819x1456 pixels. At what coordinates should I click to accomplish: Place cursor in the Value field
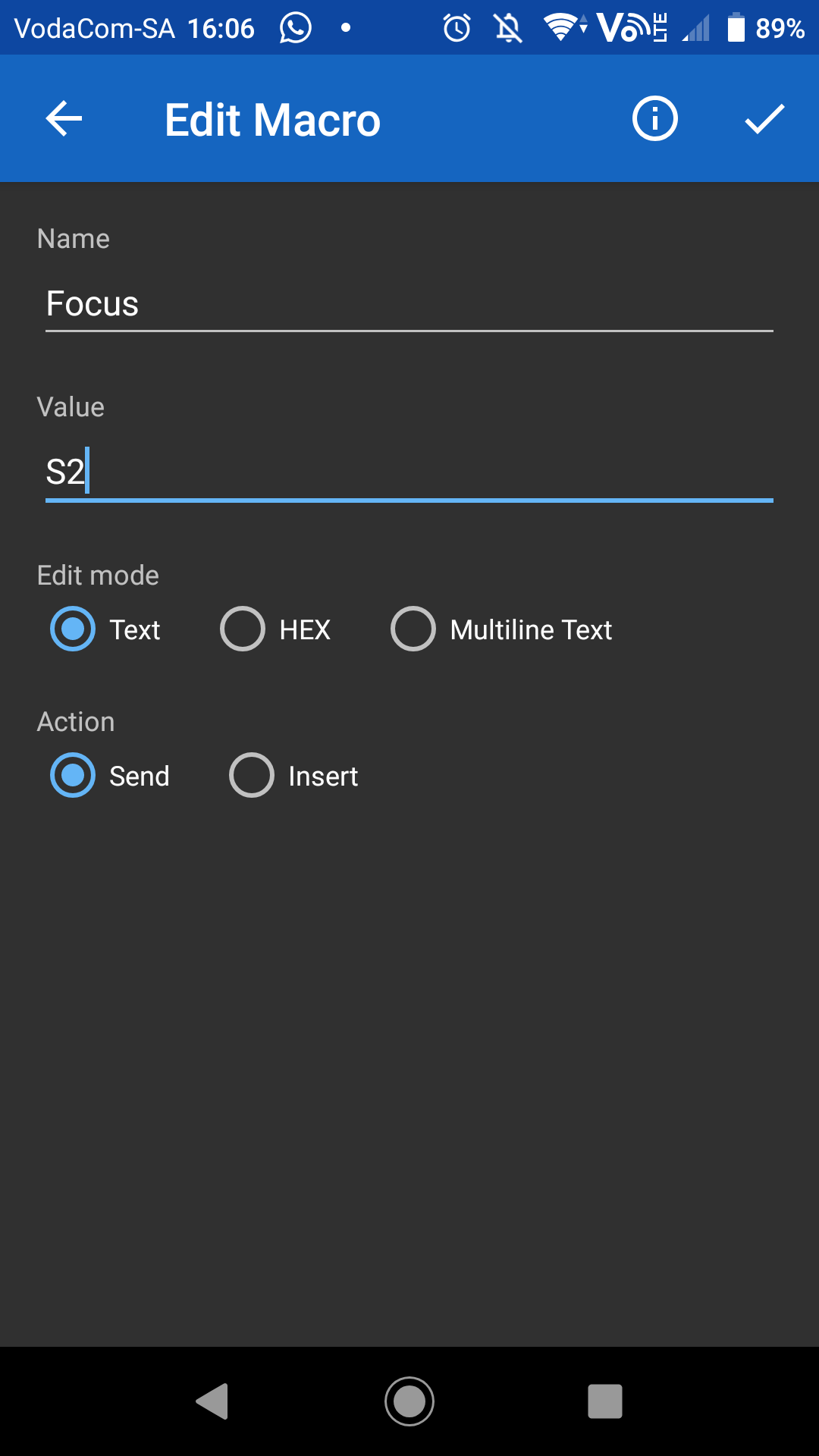click(409, 470)
